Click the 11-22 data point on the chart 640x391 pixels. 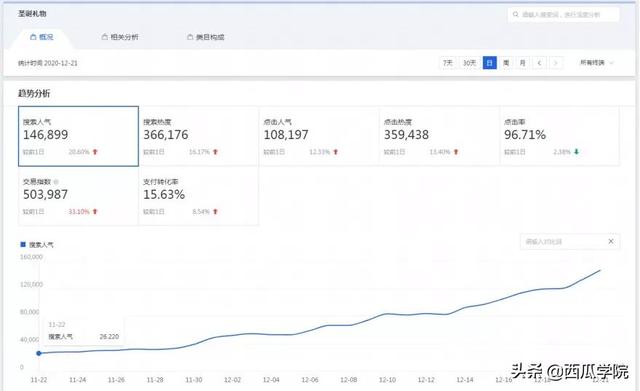(39, 353)
